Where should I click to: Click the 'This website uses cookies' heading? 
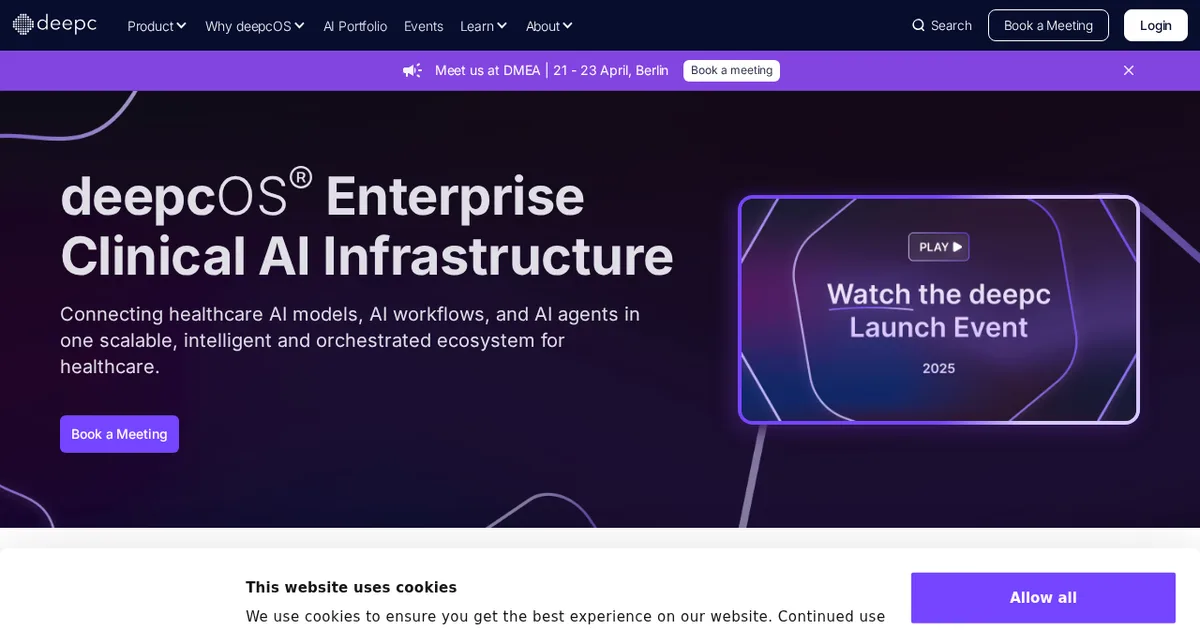pyautogui.click(x=351, y=588)
